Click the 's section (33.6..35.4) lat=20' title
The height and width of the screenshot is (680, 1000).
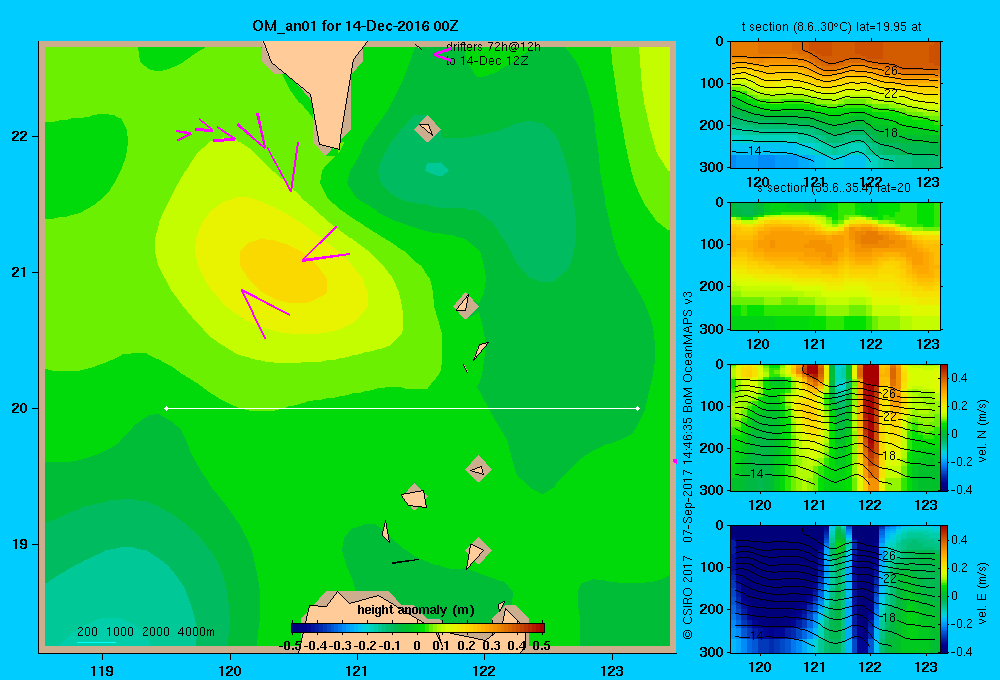[834, 188]
